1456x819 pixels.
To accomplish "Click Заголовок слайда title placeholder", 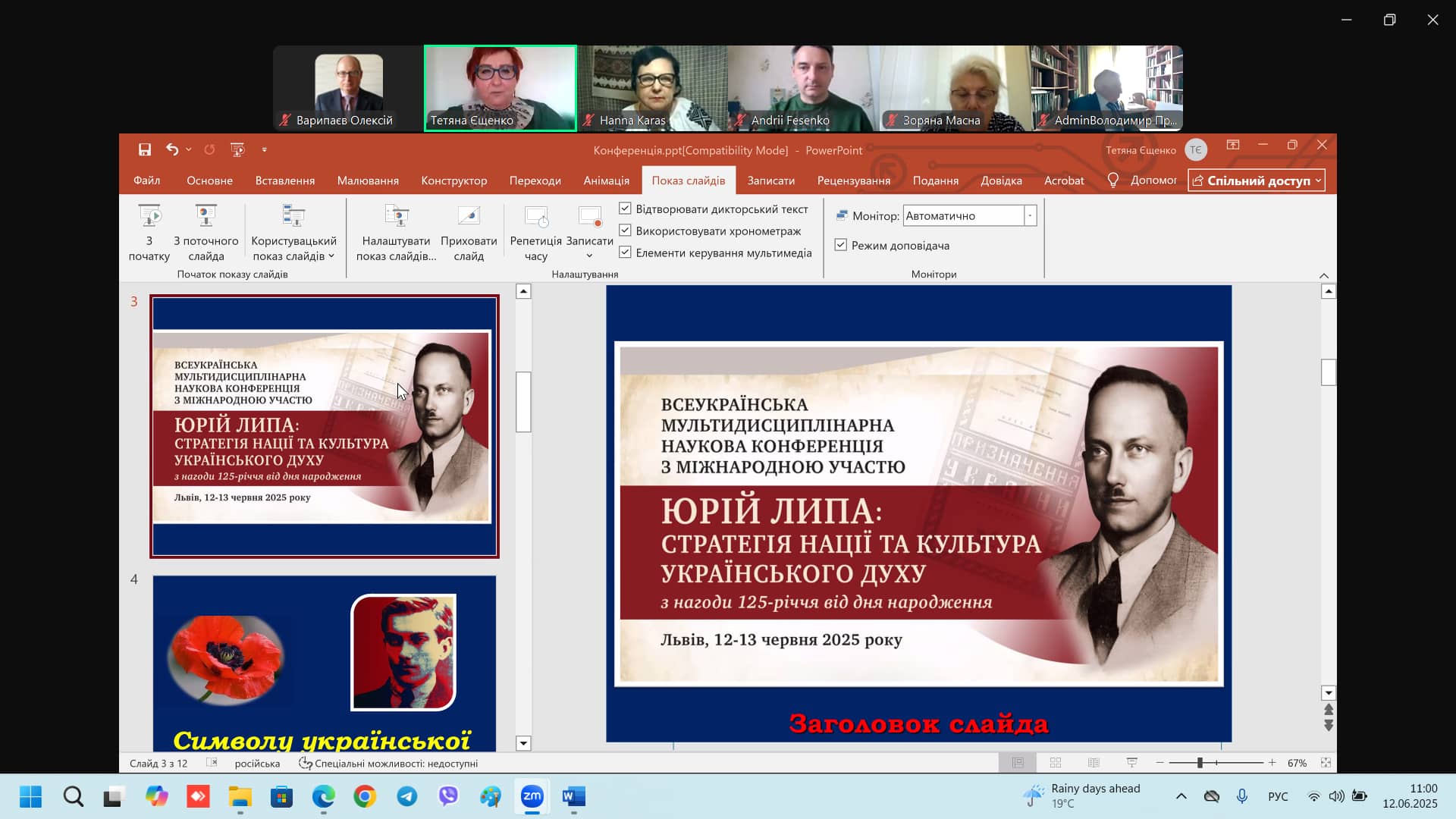I will click(x=918, y=723).
